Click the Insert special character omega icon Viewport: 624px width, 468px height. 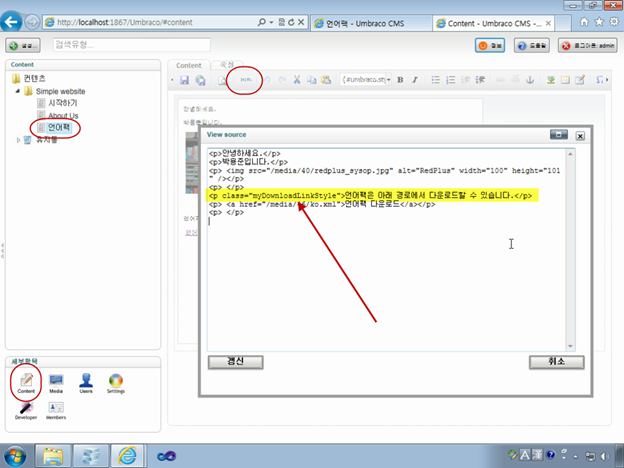(x=600, y=80)
